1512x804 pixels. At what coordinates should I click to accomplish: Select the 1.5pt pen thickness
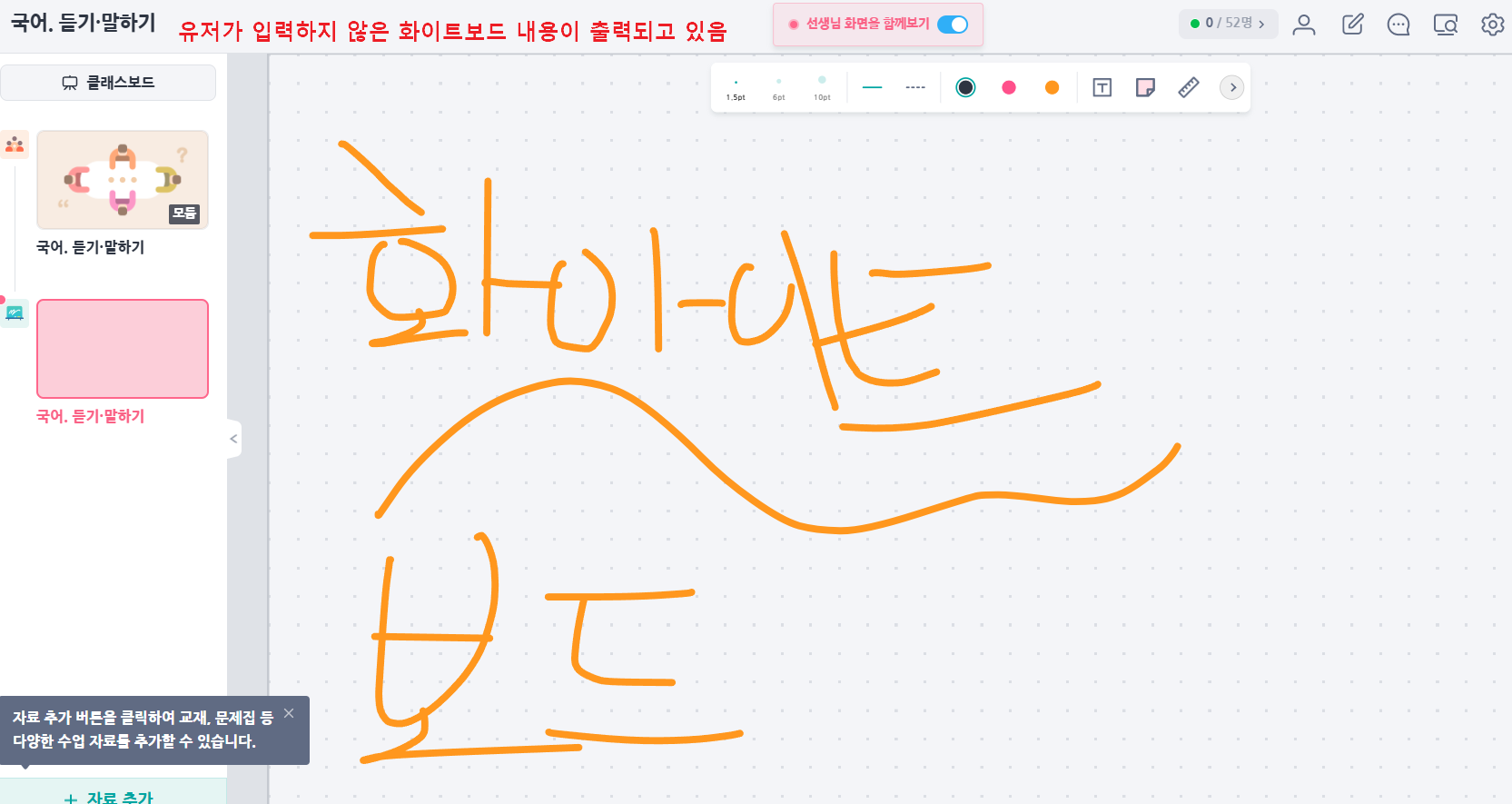click(x=736, y=88)
